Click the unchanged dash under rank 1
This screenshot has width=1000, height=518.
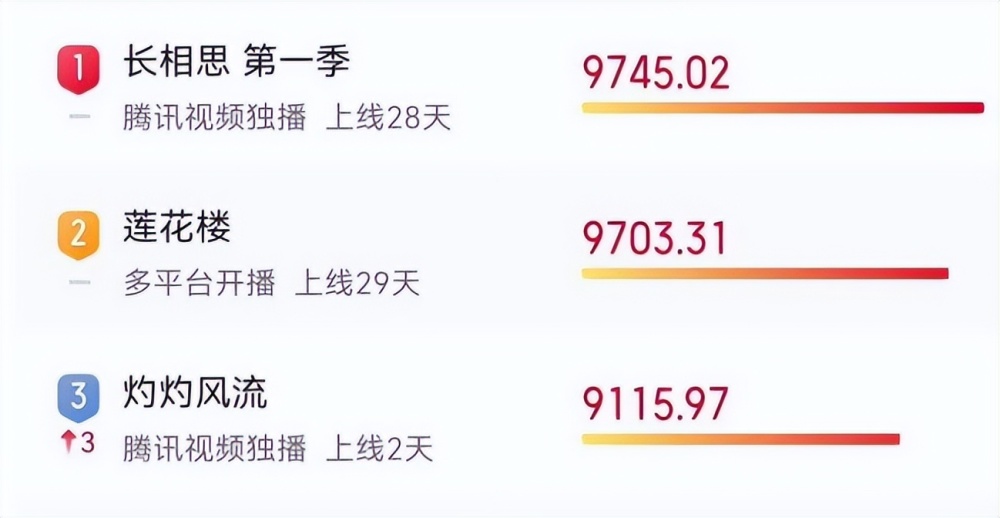point(79,117)
